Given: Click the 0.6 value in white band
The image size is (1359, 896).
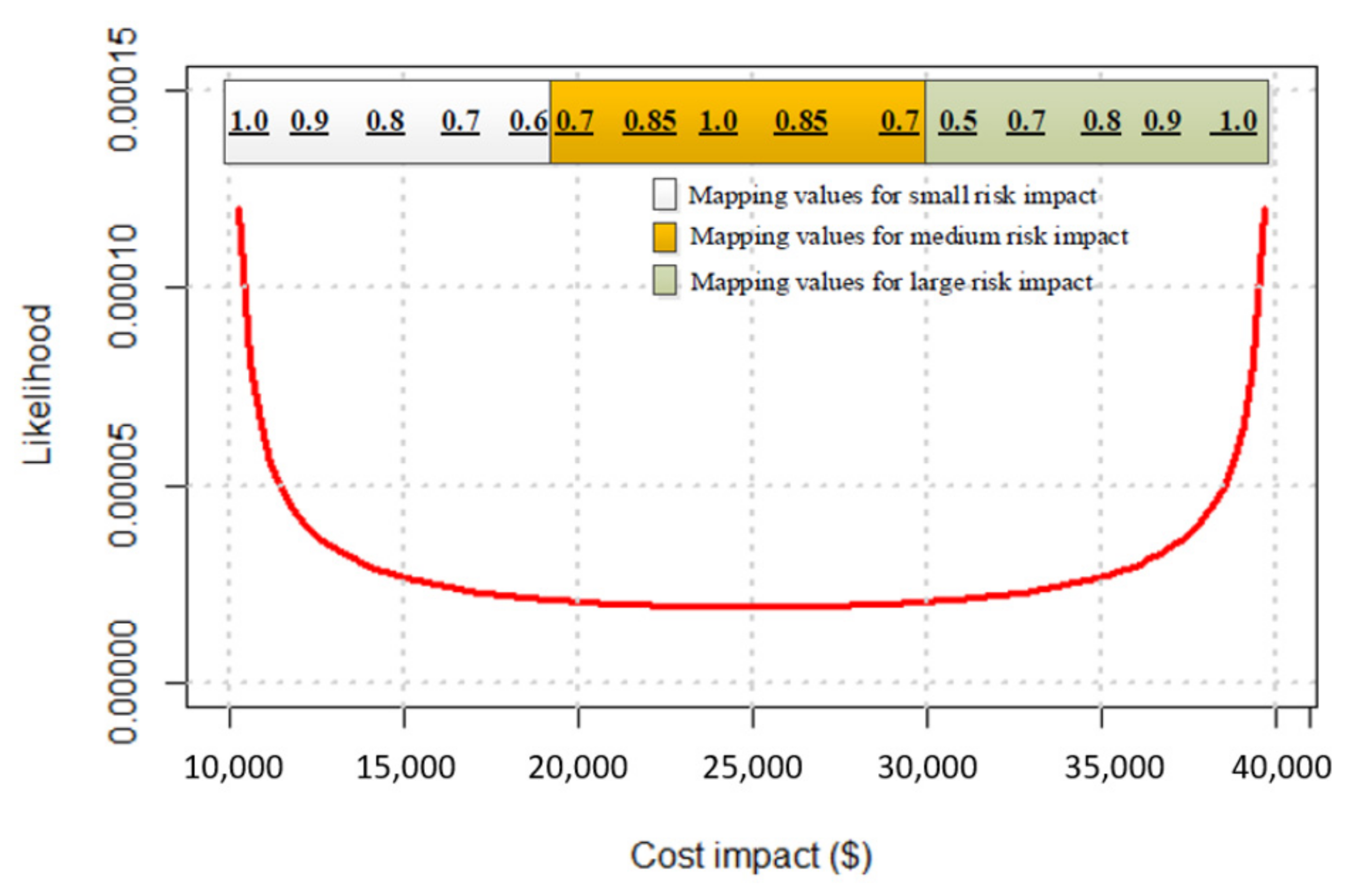Looking at the screenshot, I should click(528, 121).
